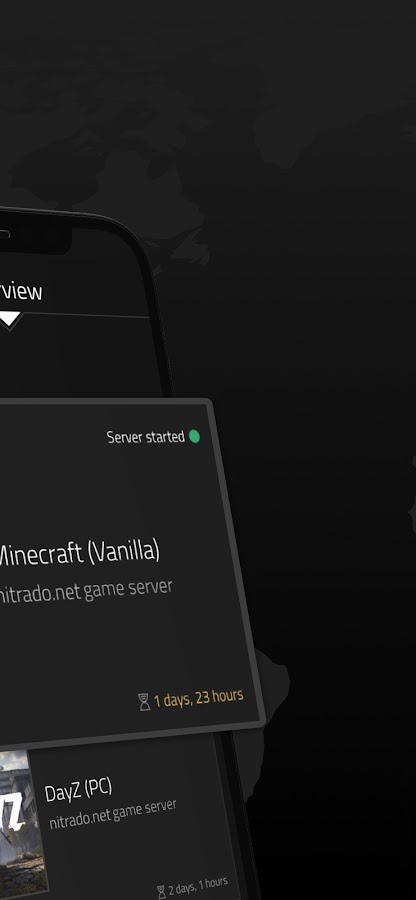The image size is (416, 900).
Task: Switch to the Overview tab
Action: tap(21, 291)
